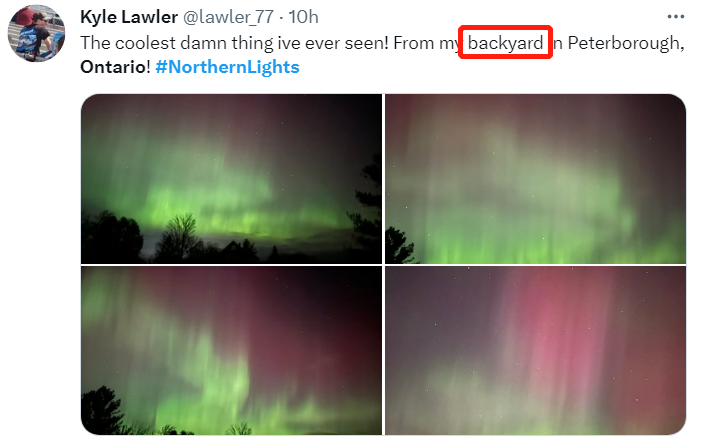Open the @lawler_77 handle link
Screen dimensions: 707x439
[228, 17]
